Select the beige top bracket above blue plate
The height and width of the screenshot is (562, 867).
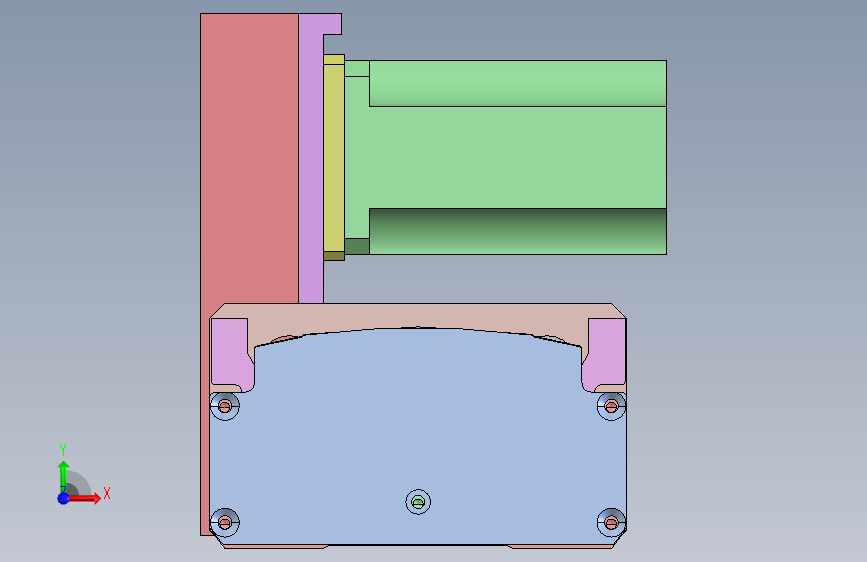(x=418, y=315)
